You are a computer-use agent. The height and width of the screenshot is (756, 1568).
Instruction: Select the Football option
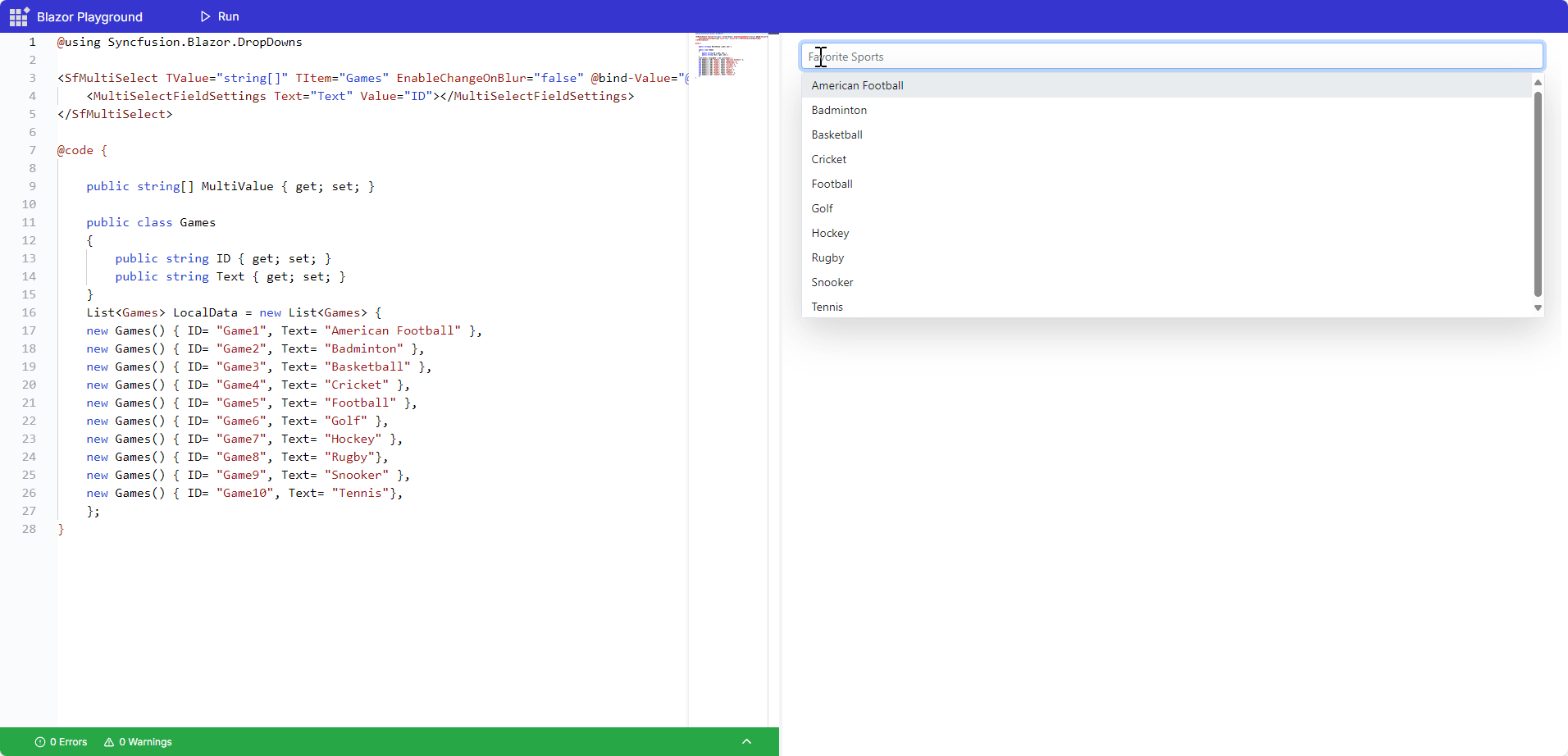pos(832,184)
